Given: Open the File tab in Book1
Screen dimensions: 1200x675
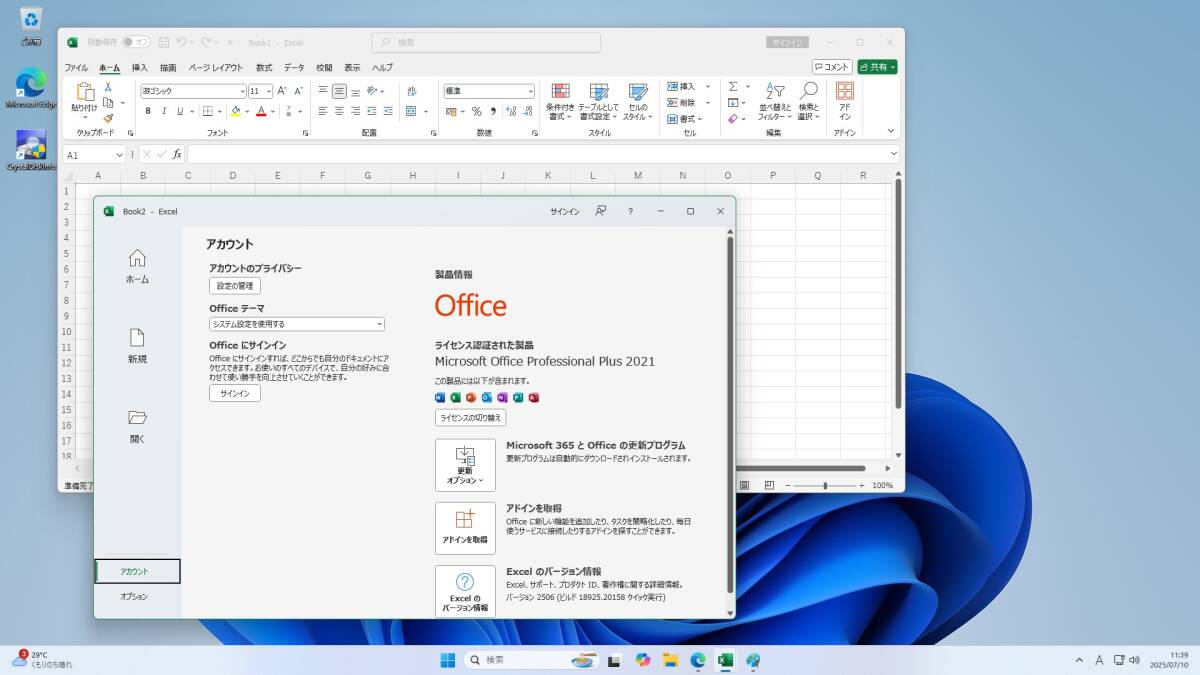Looking at the screenshot, I should [76, 67].
